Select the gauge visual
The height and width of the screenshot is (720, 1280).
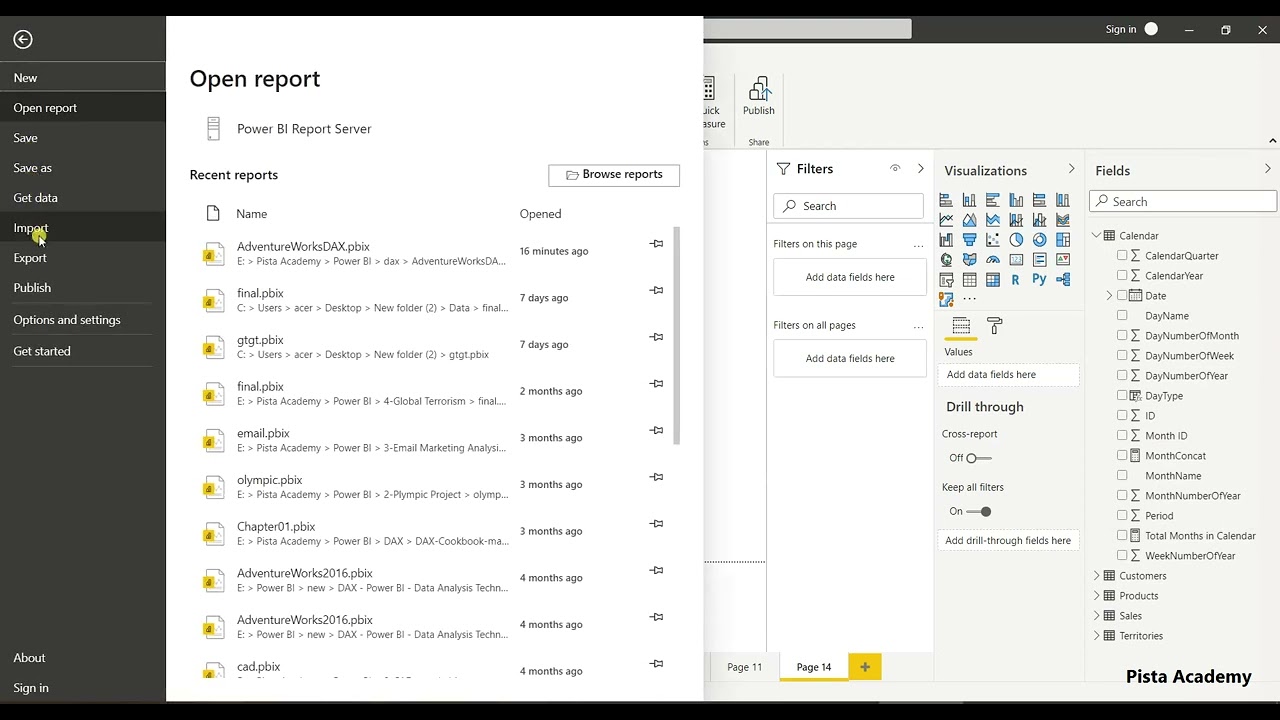[993, 260]
